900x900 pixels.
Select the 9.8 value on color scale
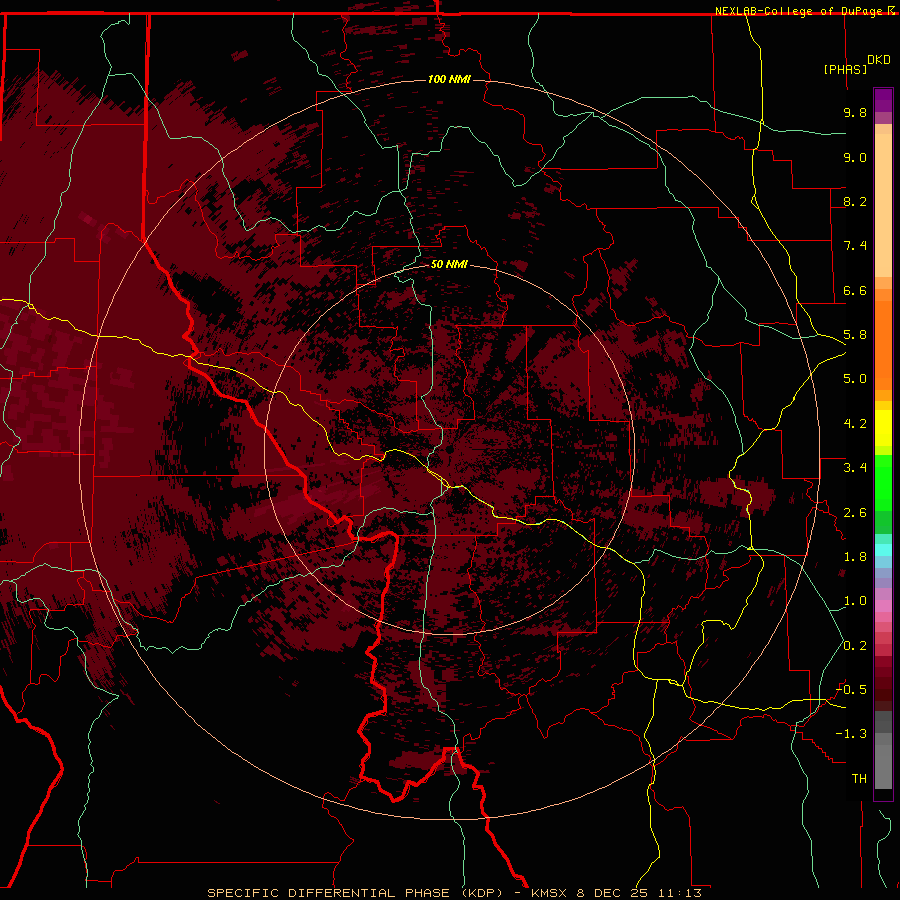point(855,112)
